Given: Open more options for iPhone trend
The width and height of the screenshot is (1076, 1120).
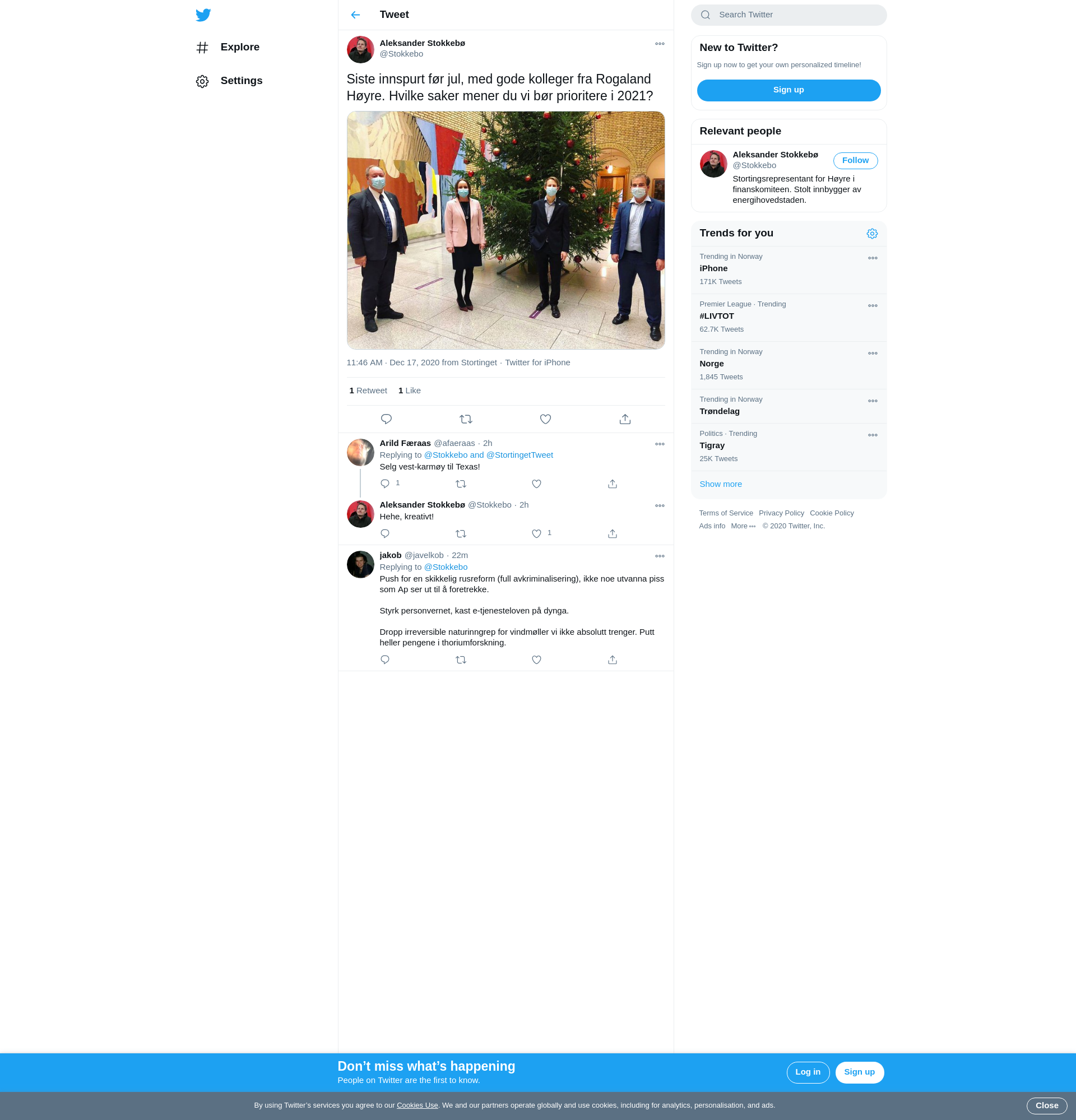Looking at the screenshot, I should pyautogui.click(x=872, y=258).
